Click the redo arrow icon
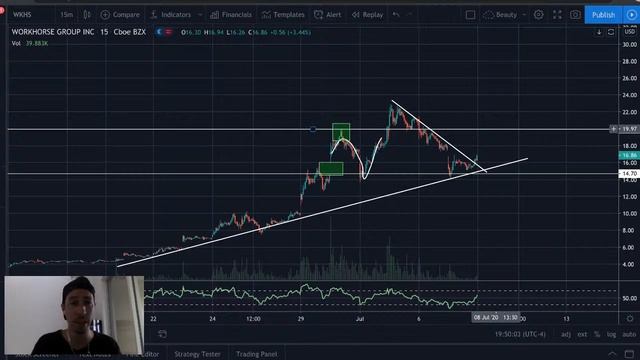 pos(410,15)
